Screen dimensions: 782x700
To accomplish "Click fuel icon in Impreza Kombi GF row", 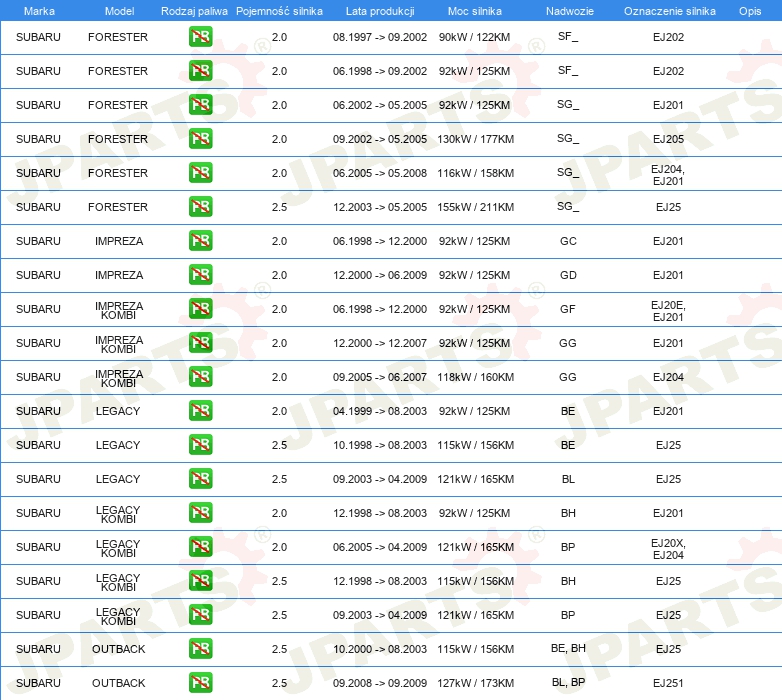I will pyautogui.click(x=200, y=309).
